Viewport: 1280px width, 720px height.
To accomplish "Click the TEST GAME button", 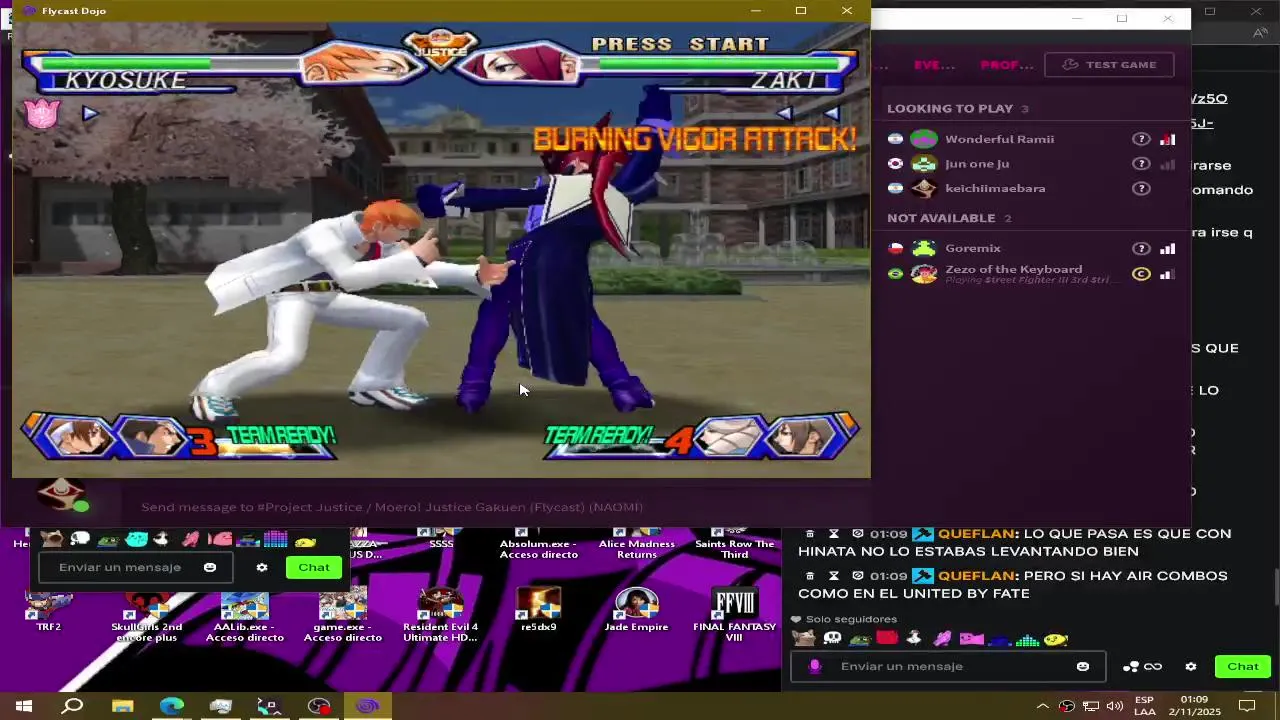I will [1109, 65].
